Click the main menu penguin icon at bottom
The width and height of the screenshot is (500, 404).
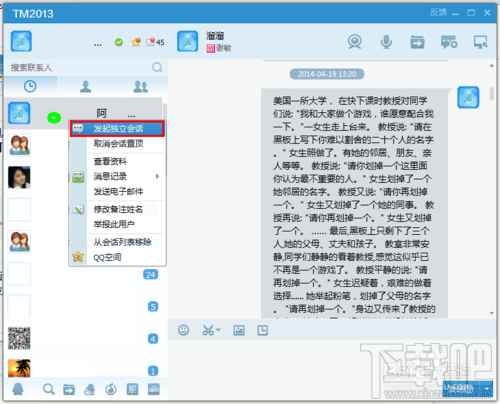click(x=18, y=389)
